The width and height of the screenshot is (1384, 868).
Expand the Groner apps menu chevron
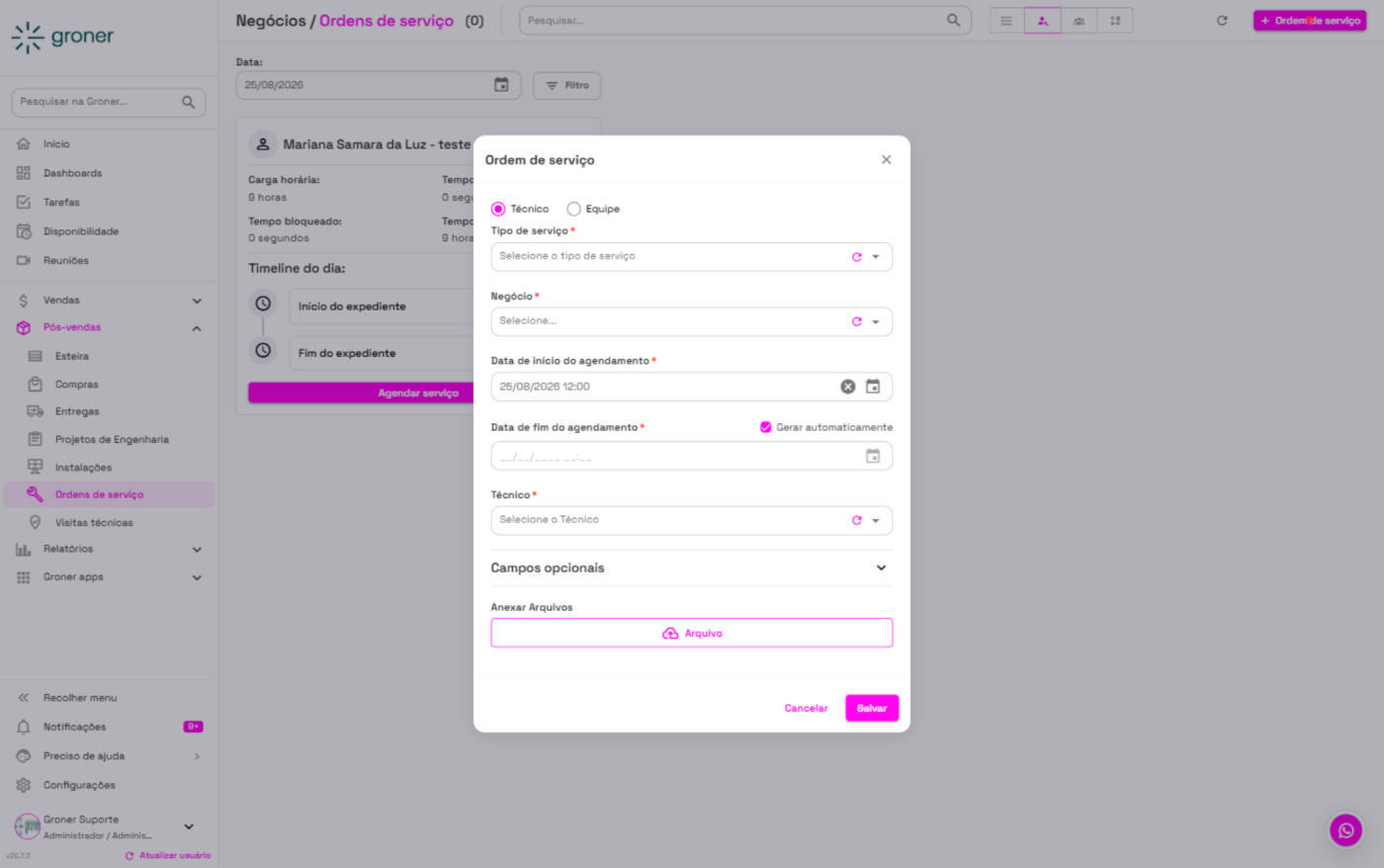[x=197, y=577]
